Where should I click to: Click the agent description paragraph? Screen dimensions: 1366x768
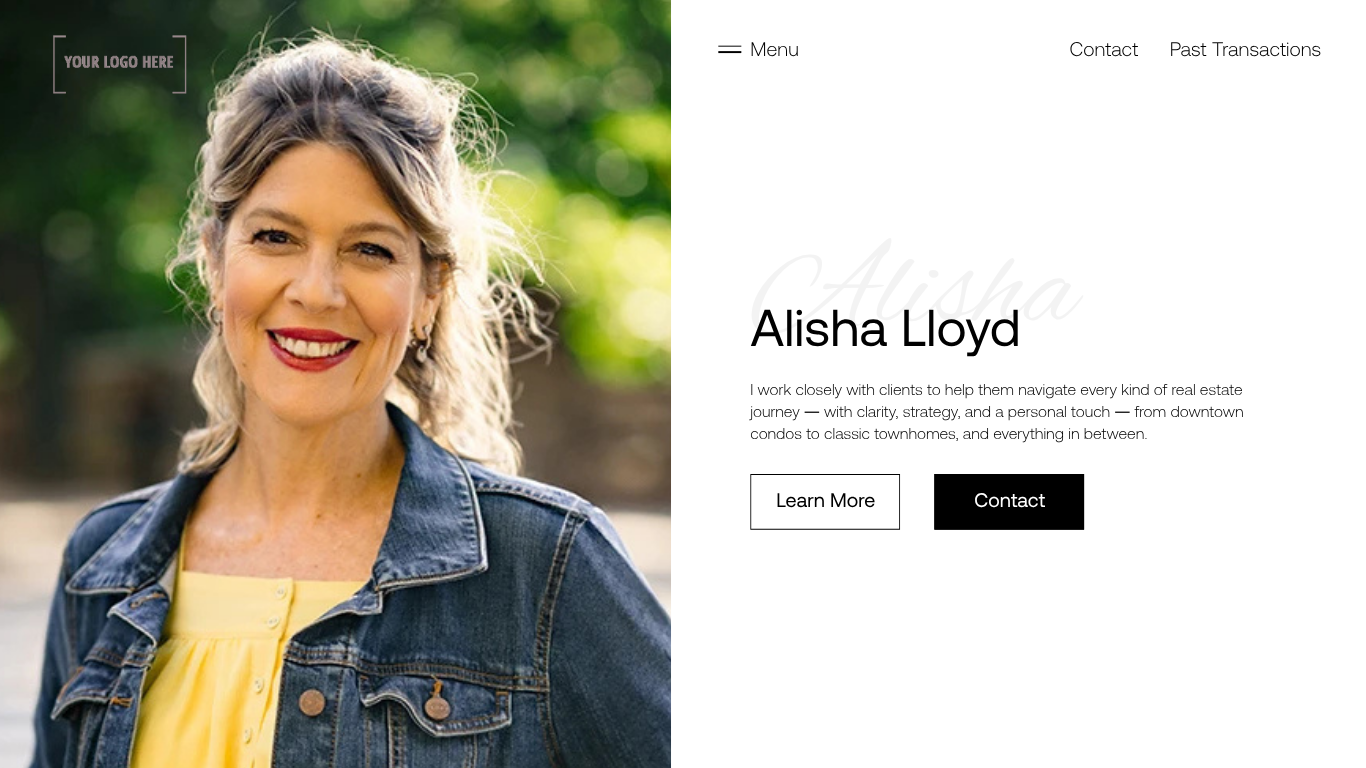[x=997, y=412]
